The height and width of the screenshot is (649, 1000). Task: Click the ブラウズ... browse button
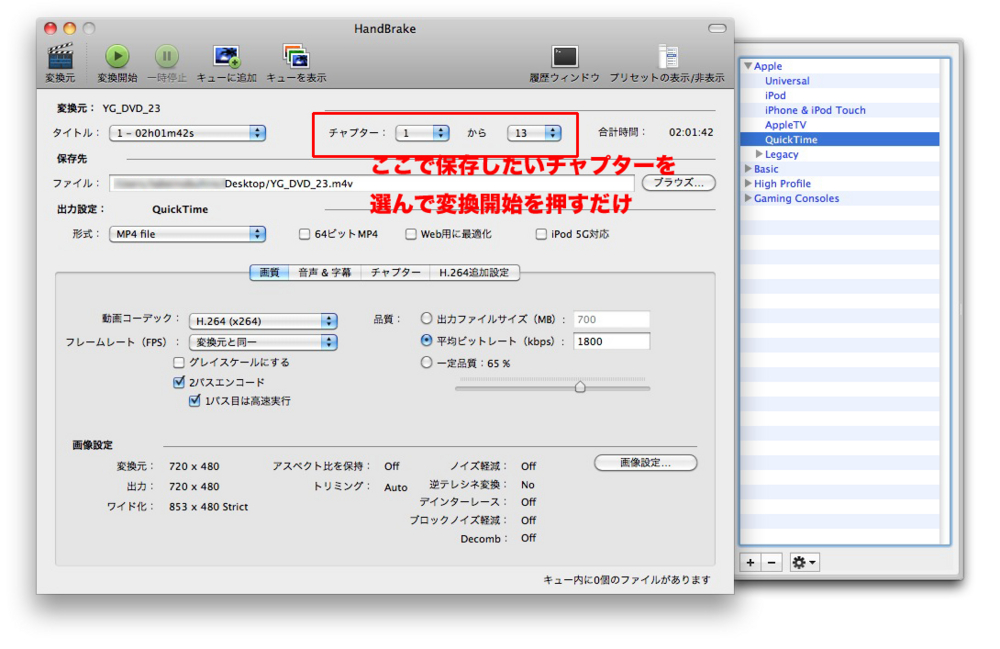(x=679, y=182)
